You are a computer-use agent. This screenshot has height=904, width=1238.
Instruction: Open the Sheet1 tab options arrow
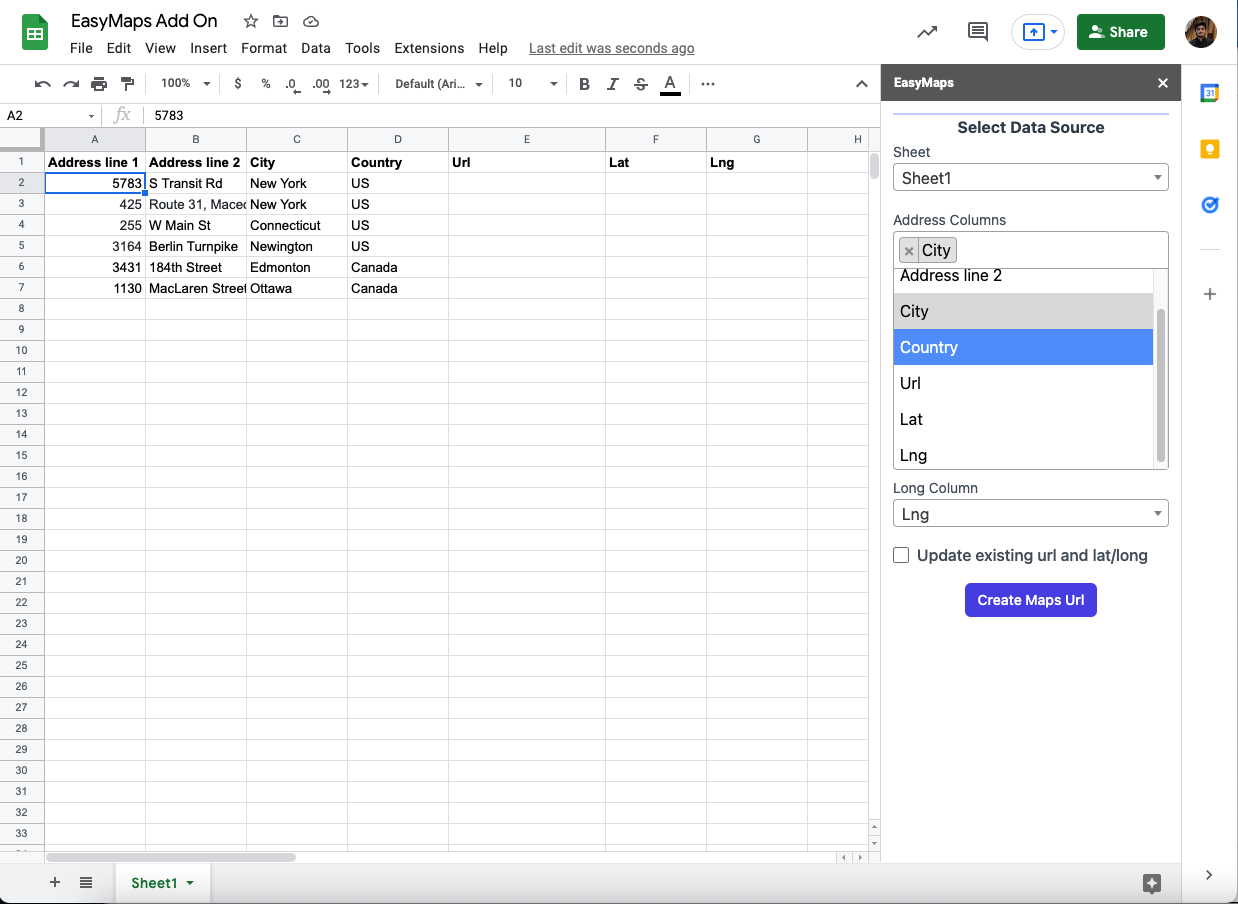pos(190,883)
